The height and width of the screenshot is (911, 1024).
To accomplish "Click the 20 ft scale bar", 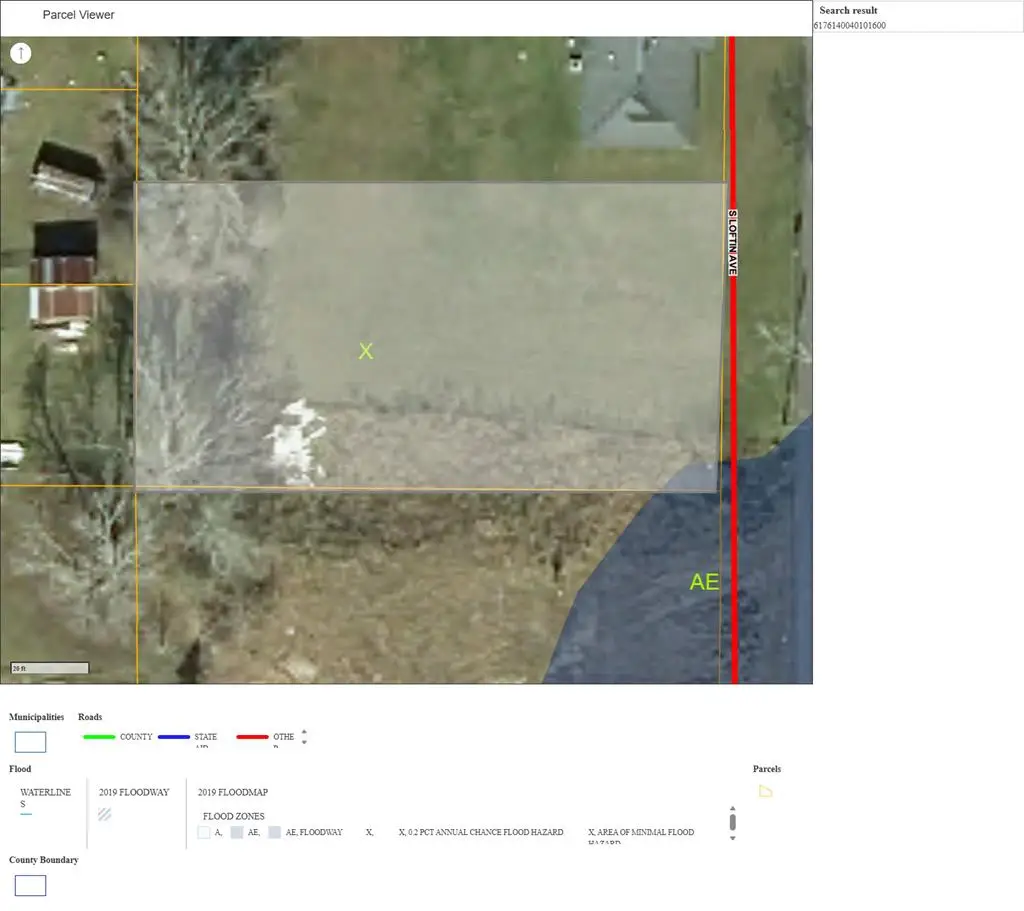I will pos(50,668).
